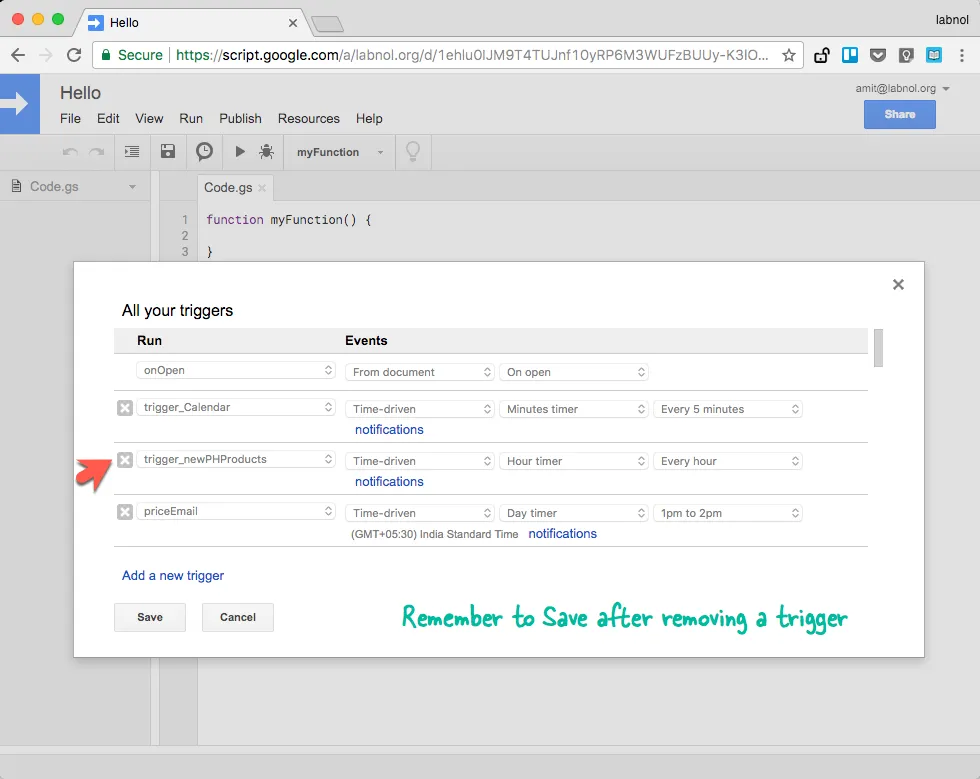
Task: Save the project with the floppy disk icon
Action: [x=167, y=151]
